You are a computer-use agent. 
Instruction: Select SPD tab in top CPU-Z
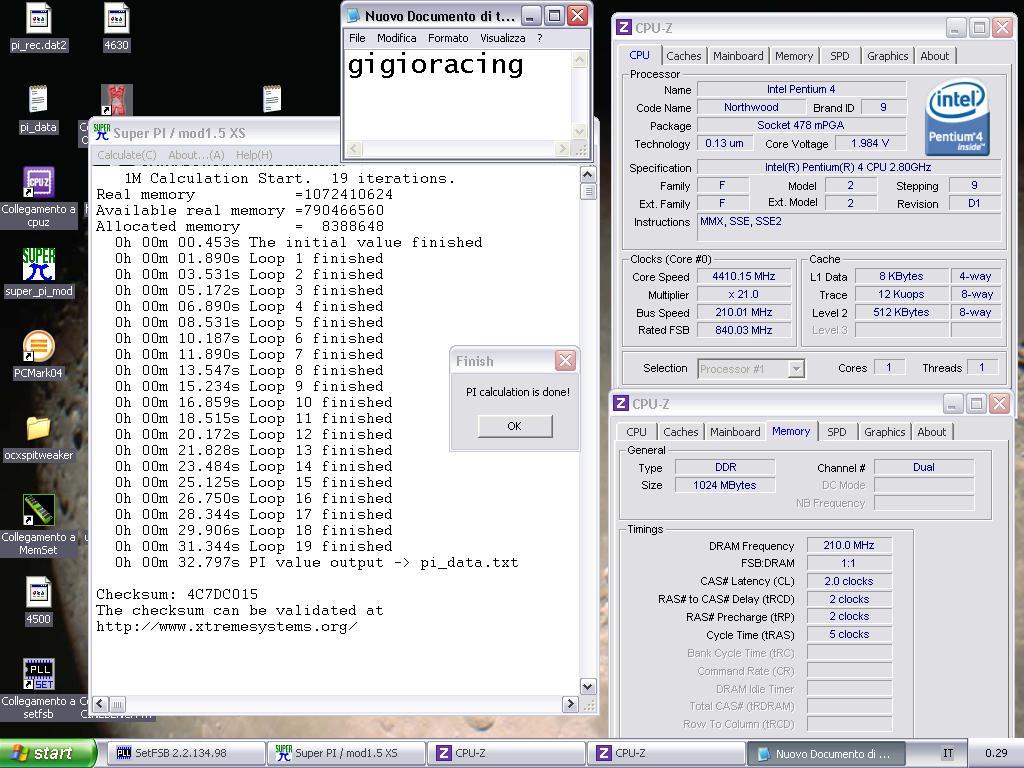coord(840,56)
